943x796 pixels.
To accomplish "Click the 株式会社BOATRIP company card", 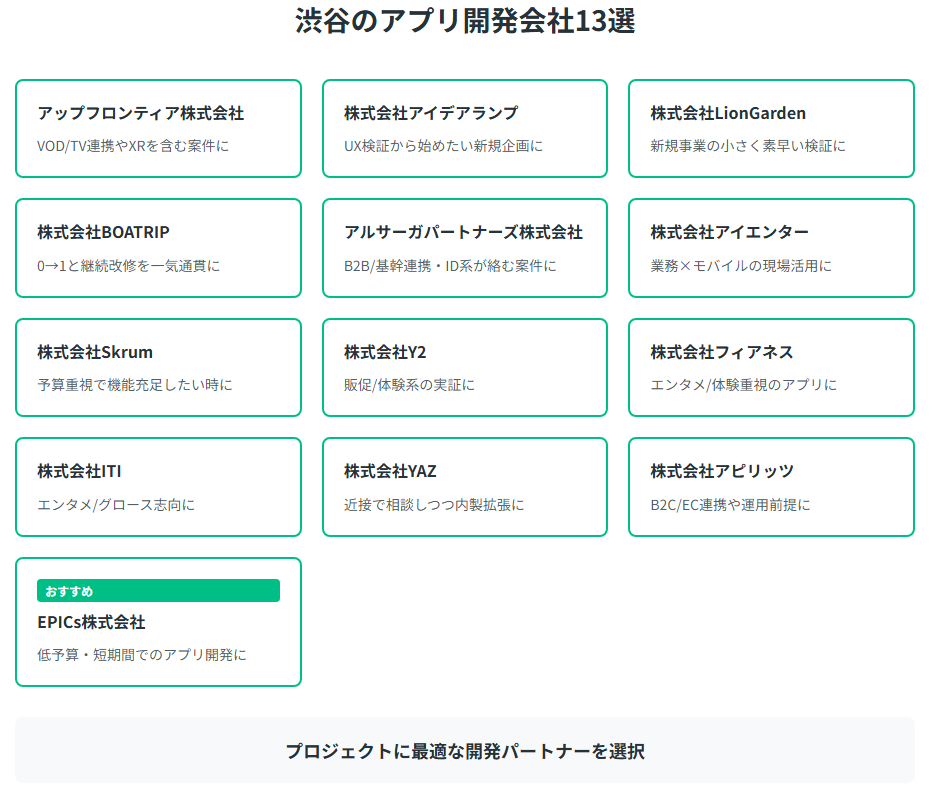I will pos(158,248).
